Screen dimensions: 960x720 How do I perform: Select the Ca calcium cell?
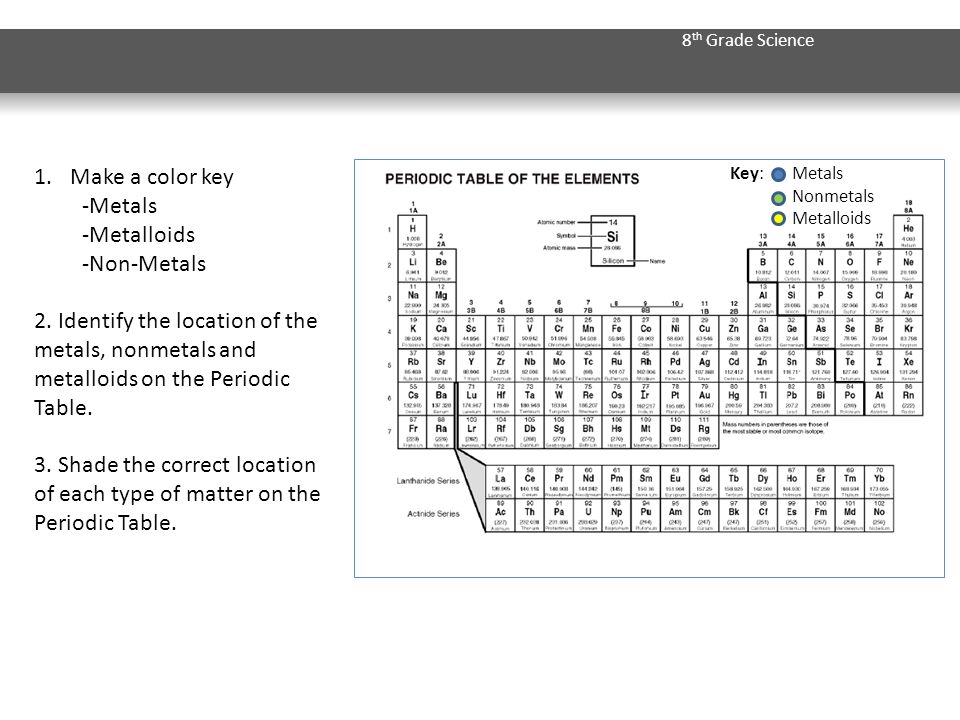pyautogui.click(x=441, y=332)
